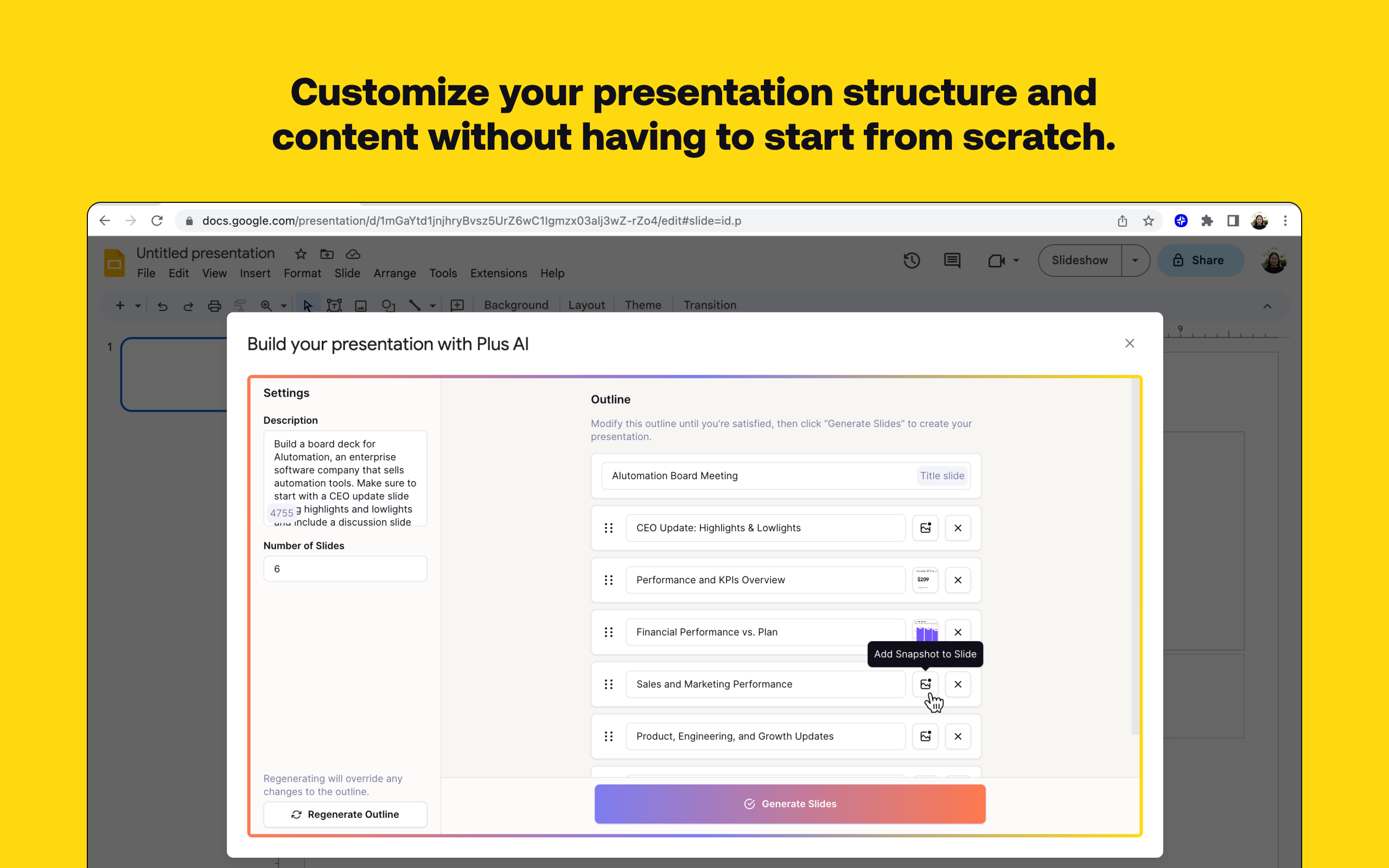Open version history clock icon
This screenshot has height=868, width=1389.
[912, 260]
